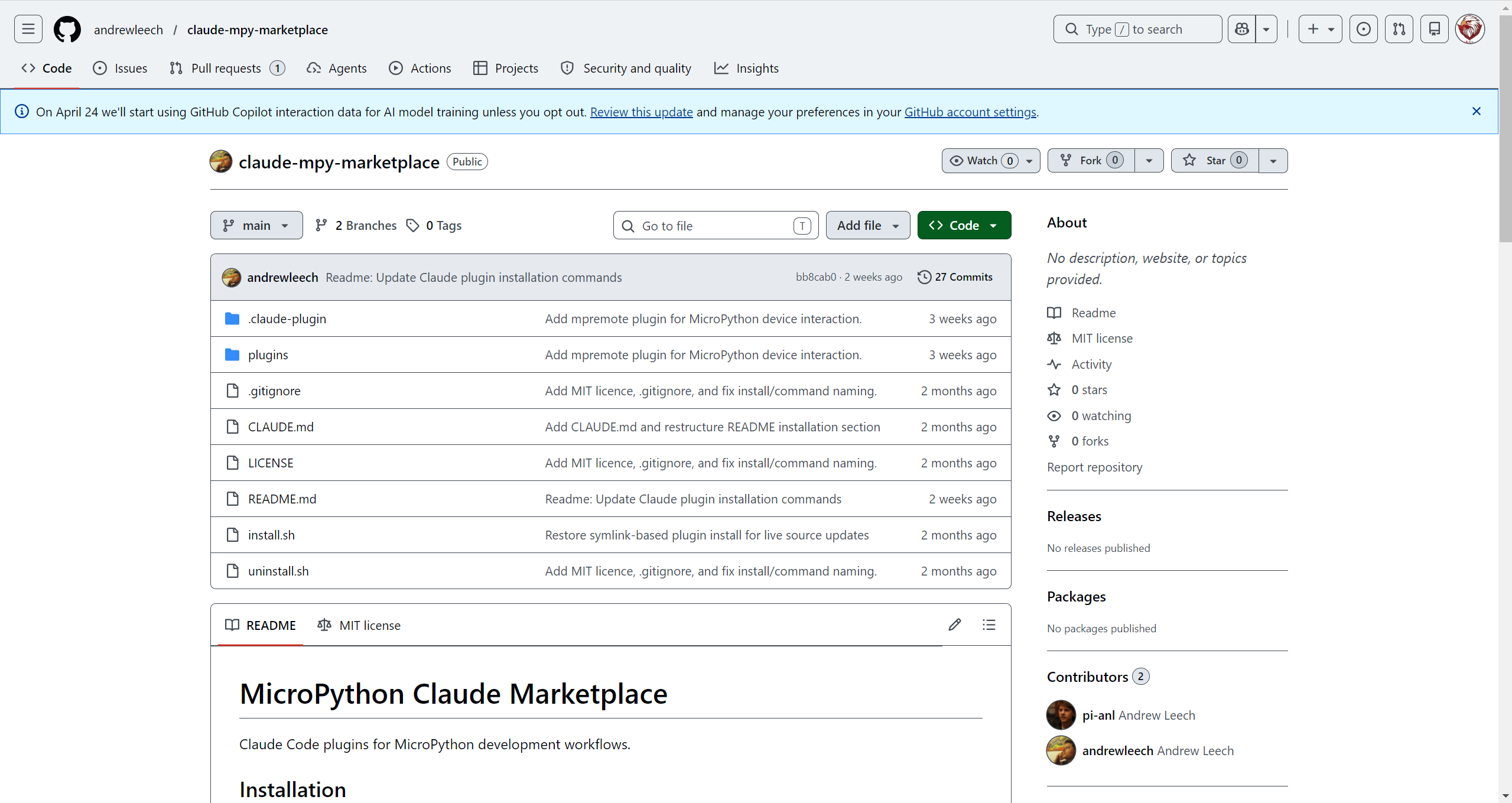Switch to the README tab below files
Image resolution: width=1512 pixels, height=803 pixels.
pos(261,625)
